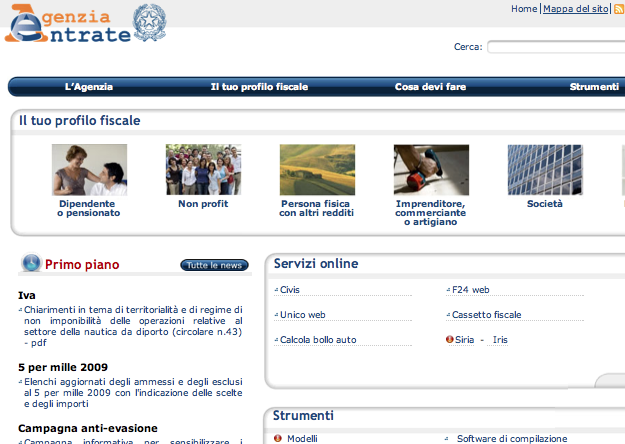
Task: Select the Società building photo
Action: pyautogui.click(x=545, y=170)
